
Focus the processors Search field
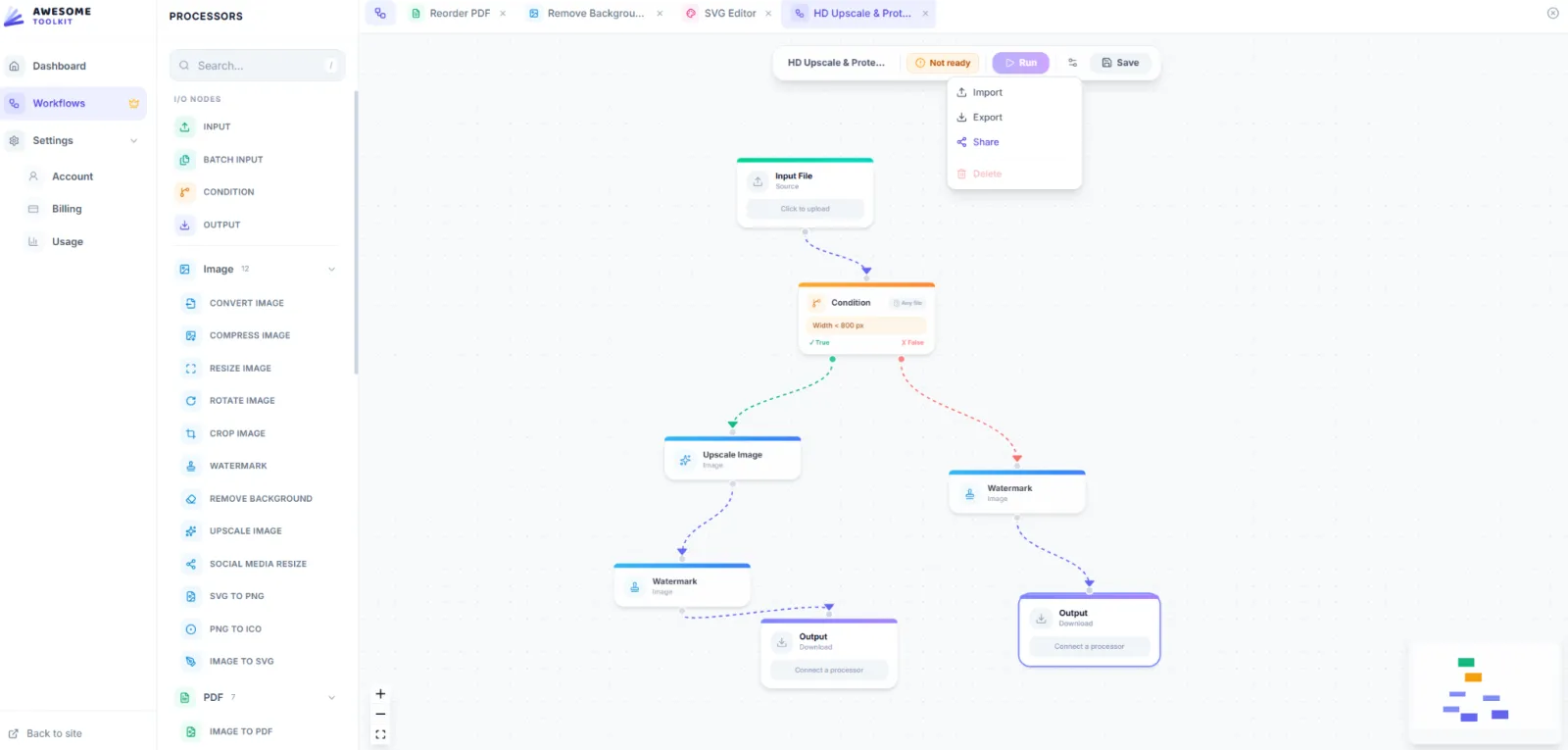(x=257, y=66)
